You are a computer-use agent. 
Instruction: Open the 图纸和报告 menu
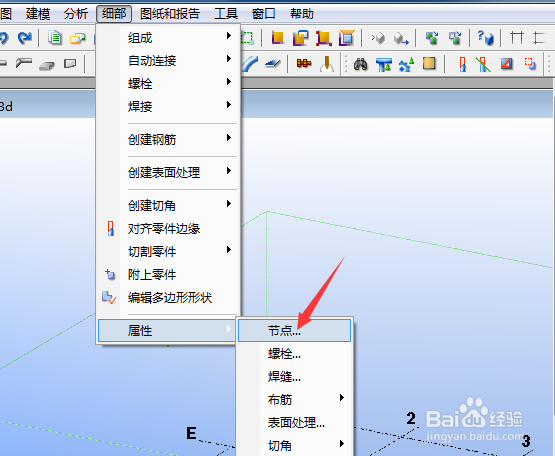click(170, 14)
